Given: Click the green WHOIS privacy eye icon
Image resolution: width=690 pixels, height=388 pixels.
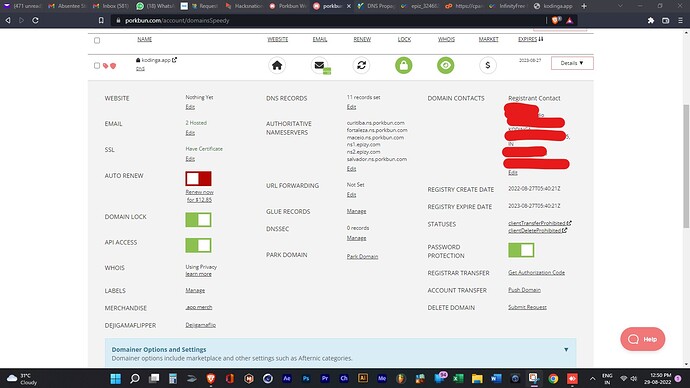Looking at the screenshot, I should (446, 66).
